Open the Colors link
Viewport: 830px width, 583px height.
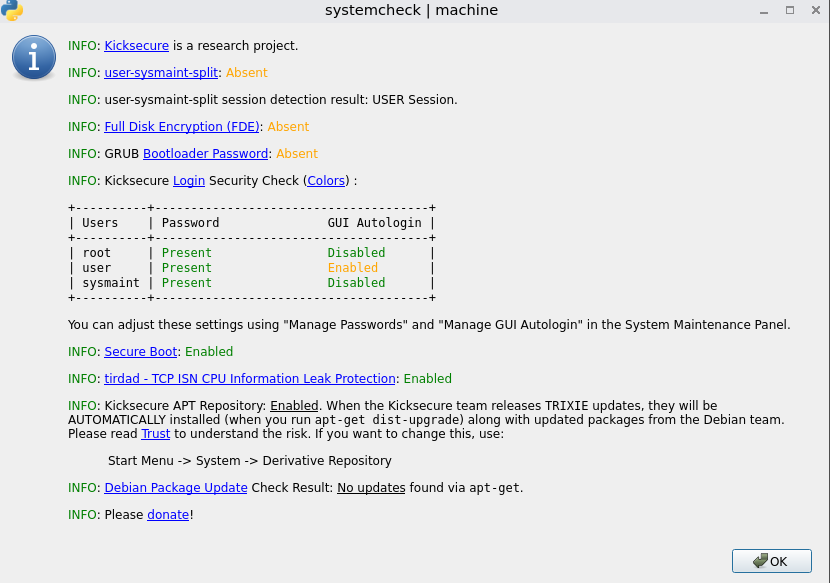point(326,181)
